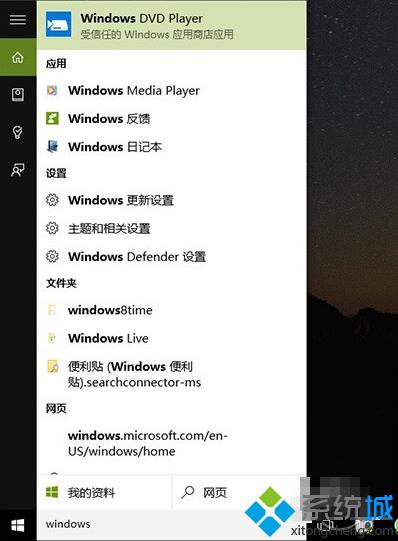The image size is (398, 541).
Task: Click the search box containing windows
Action: [171, 525]
